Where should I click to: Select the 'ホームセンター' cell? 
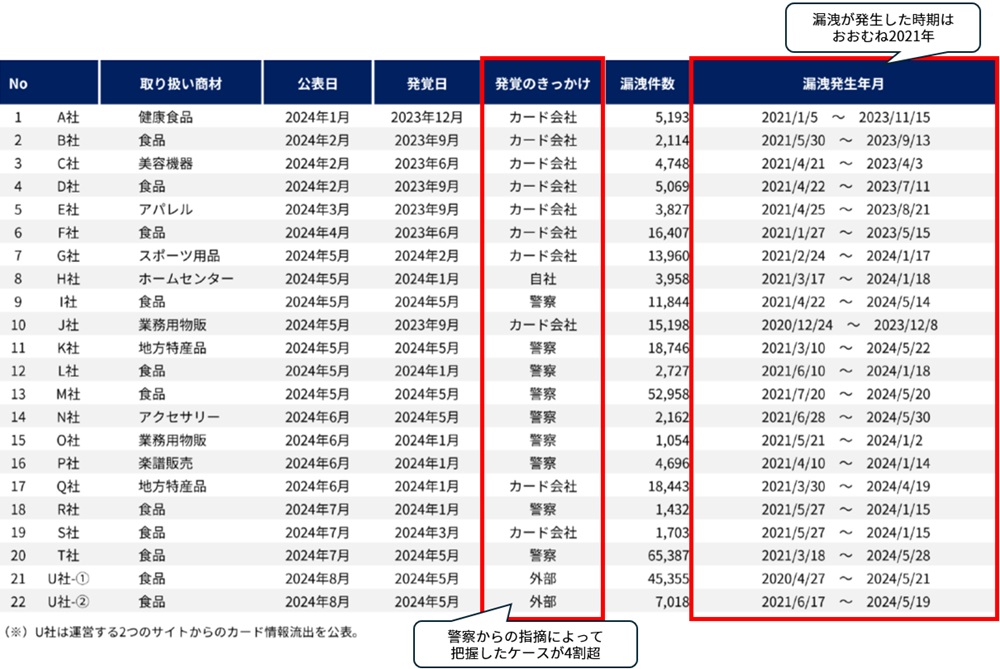[186, 279]
